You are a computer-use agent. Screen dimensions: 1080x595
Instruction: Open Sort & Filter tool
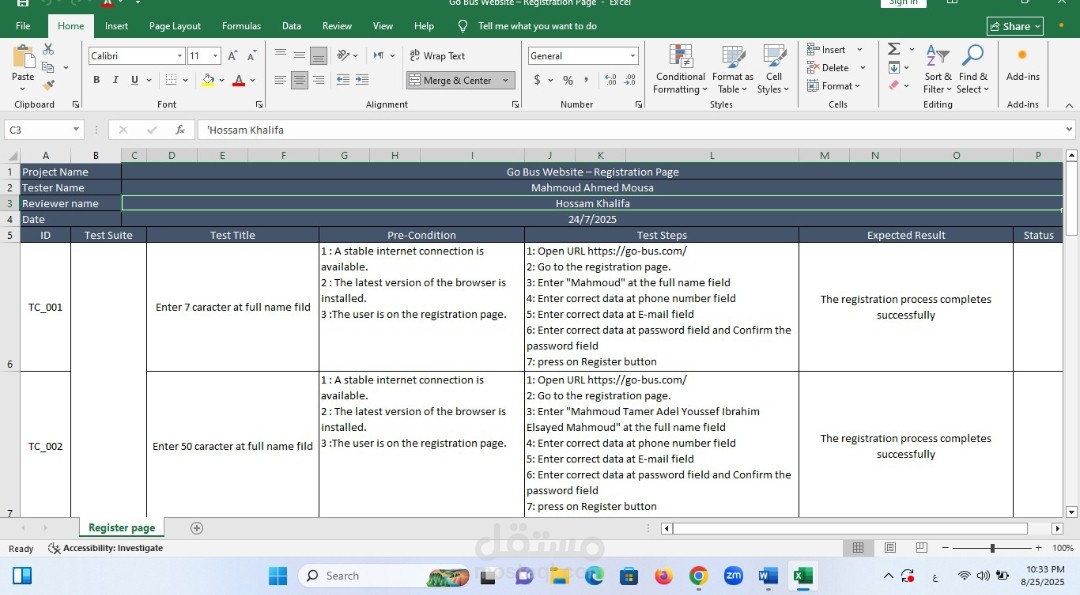(x=938, y=68)
